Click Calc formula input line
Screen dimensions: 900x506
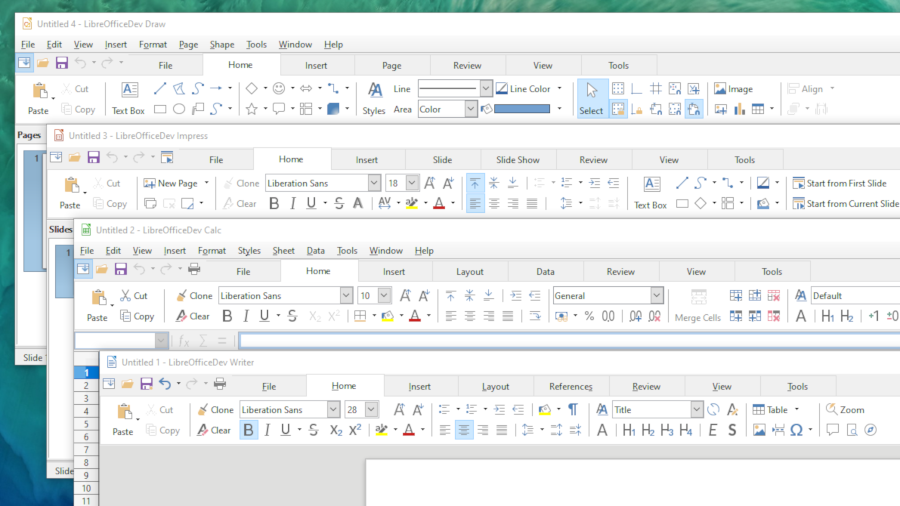point(569,341)
